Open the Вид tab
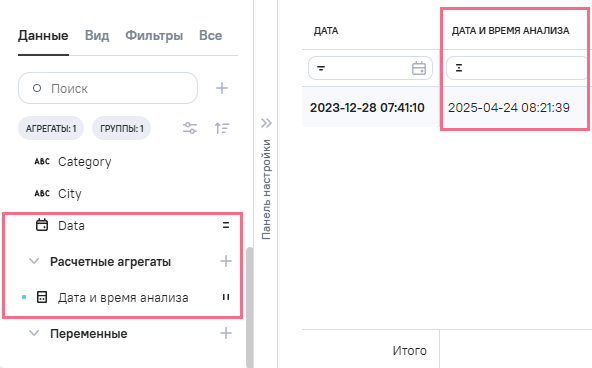Screen dimensions: 592x368 point(97,36)
